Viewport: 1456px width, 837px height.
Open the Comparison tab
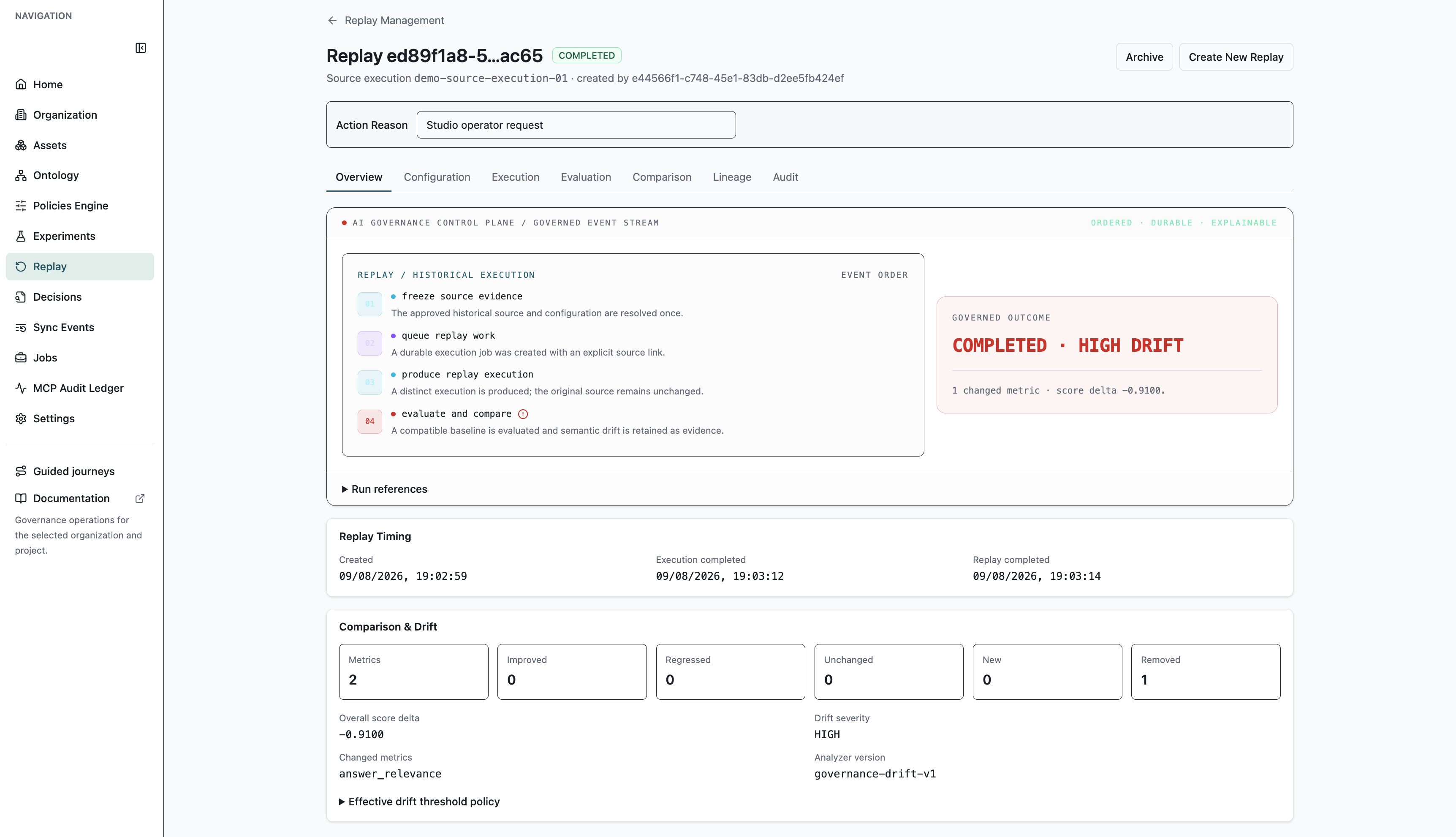pos(662,177)
